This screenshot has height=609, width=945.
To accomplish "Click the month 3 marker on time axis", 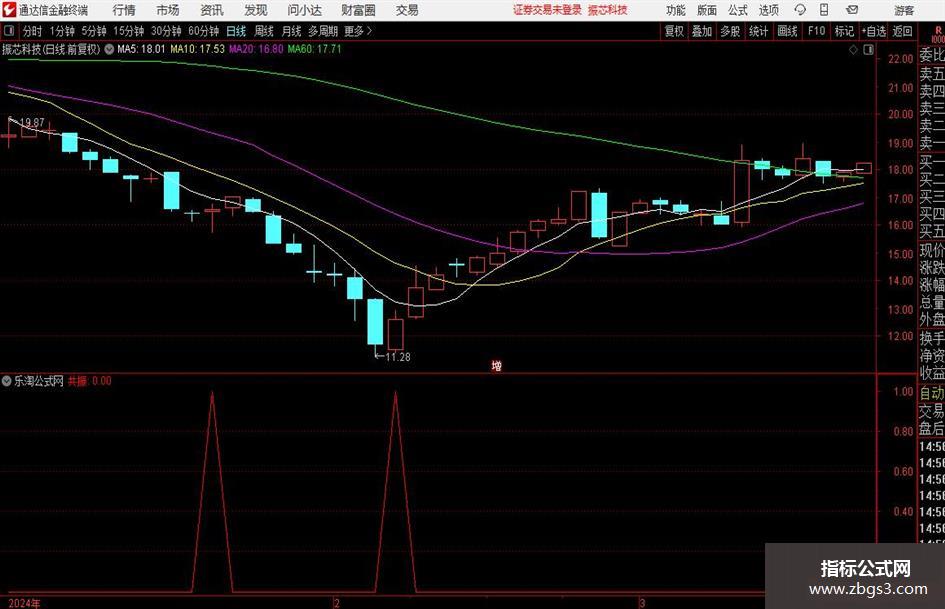I will [x=642, y=603].
